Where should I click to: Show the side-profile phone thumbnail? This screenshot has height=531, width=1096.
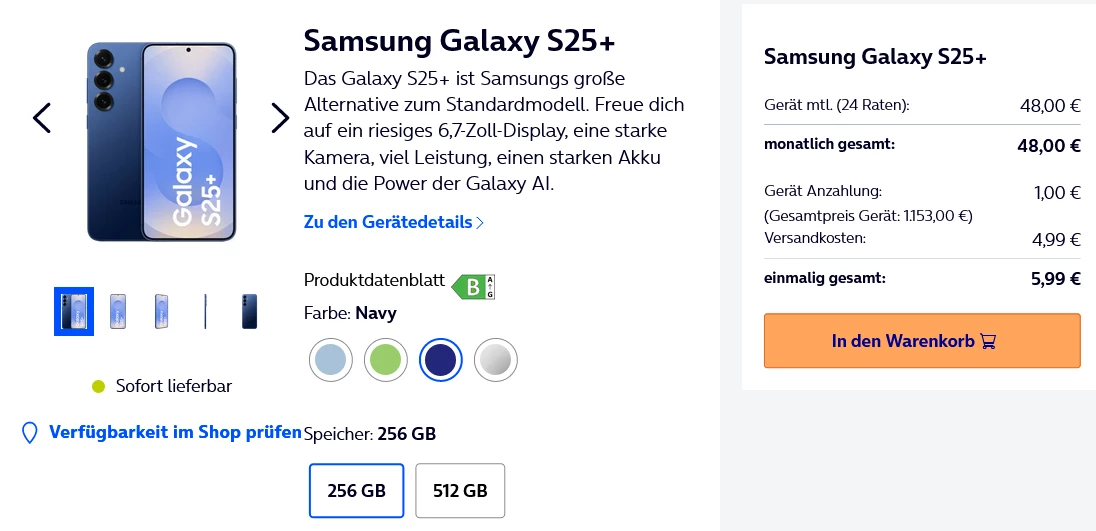coord(205,311)
